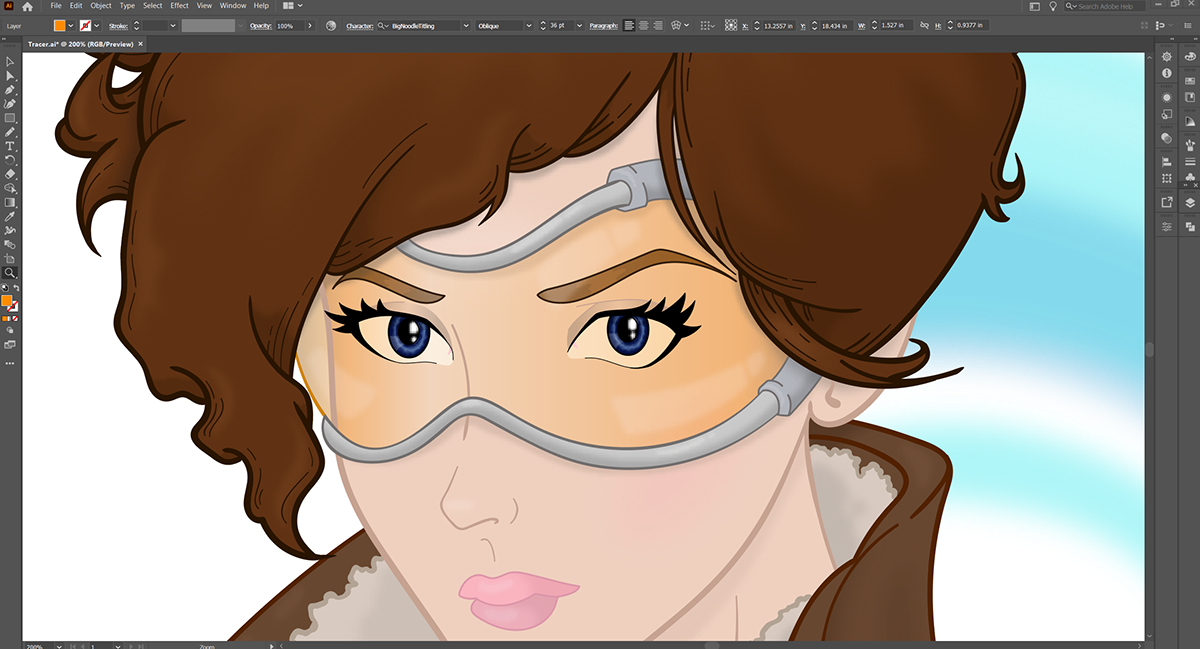Toggle align text left
Screen dimensions: 1200x649
click(x=629, y=25)
